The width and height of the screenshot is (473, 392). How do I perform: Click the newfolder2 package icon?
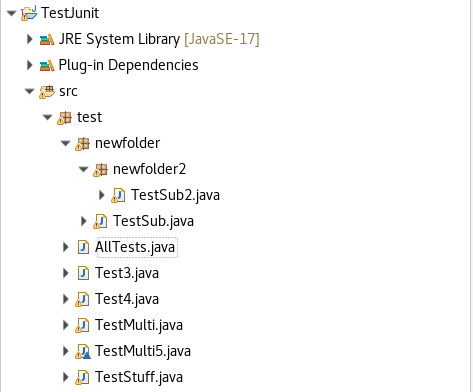point(100,170)
